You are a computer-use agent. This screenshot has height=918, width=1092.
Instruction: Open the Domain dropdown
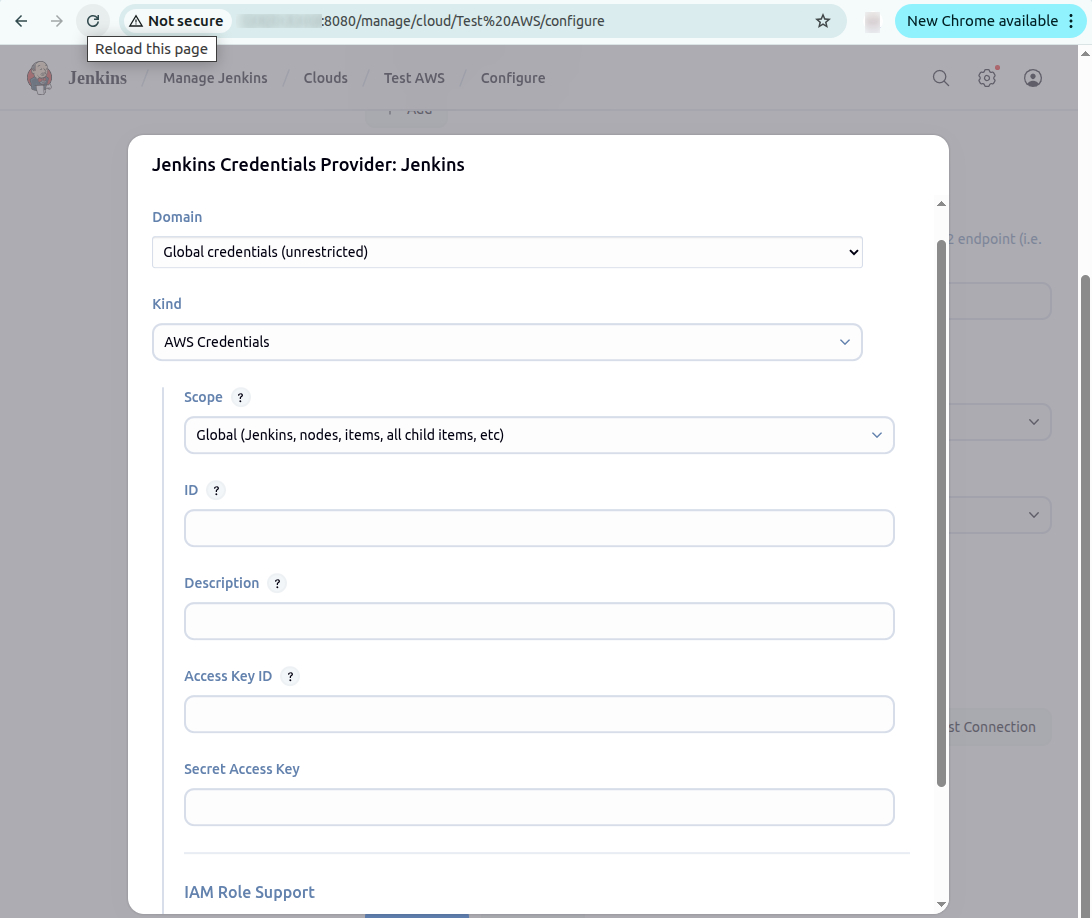pos(507,252)
